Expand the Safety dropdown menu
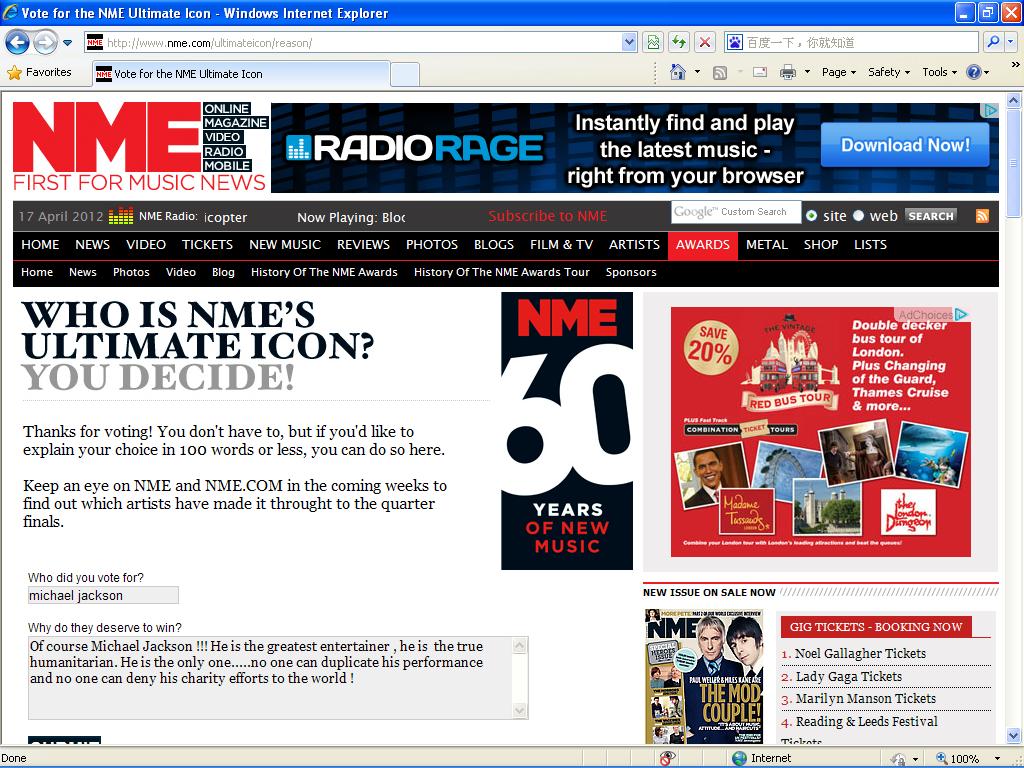 (x=888, y=72)
